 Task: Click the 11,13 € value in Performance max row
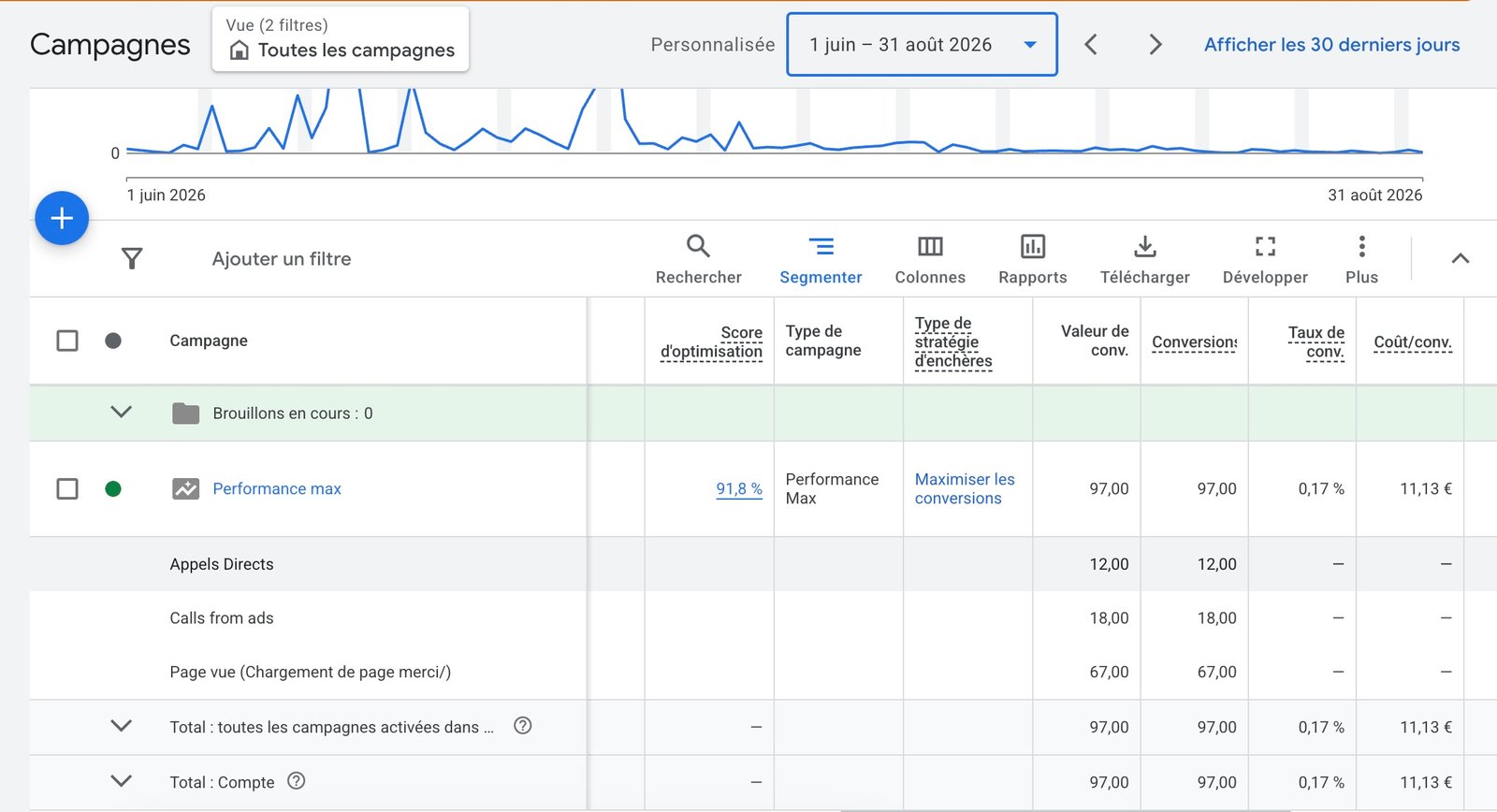point(1426,488)
